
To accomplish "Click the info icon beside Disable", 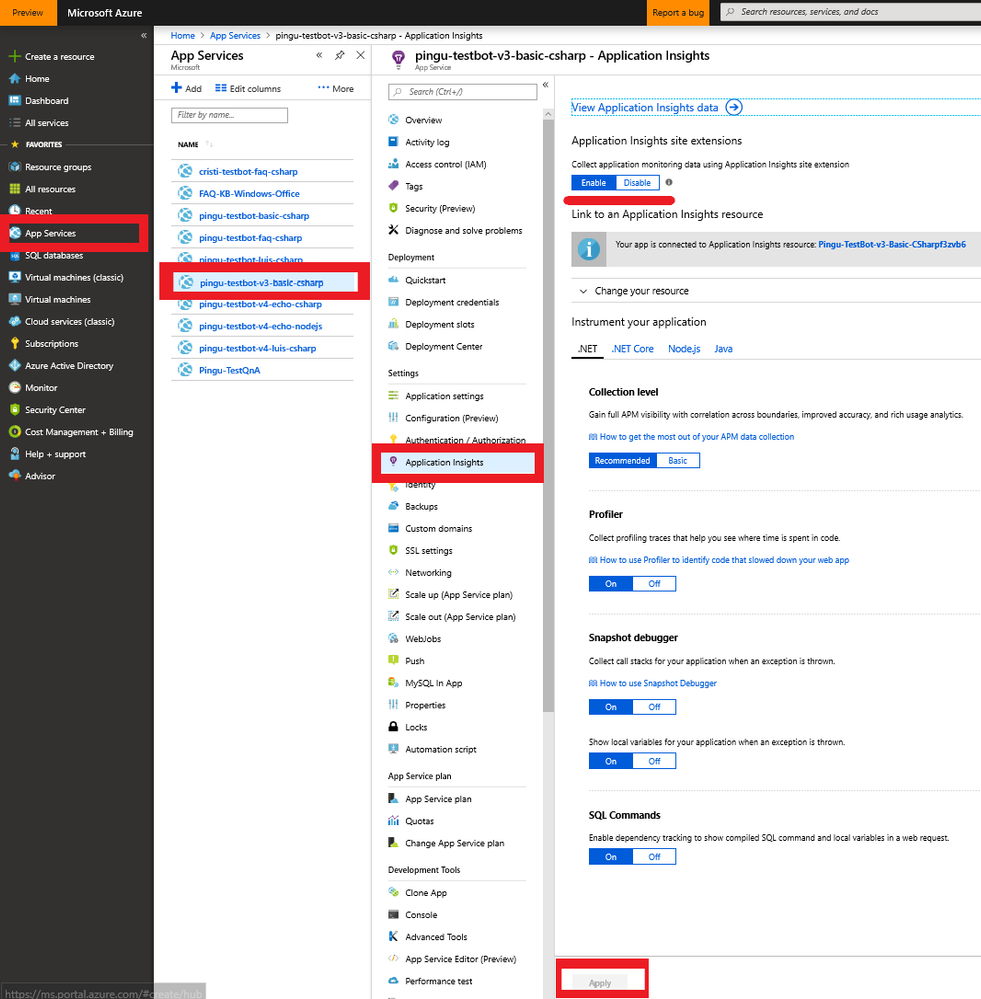I will tap(669, 182).
